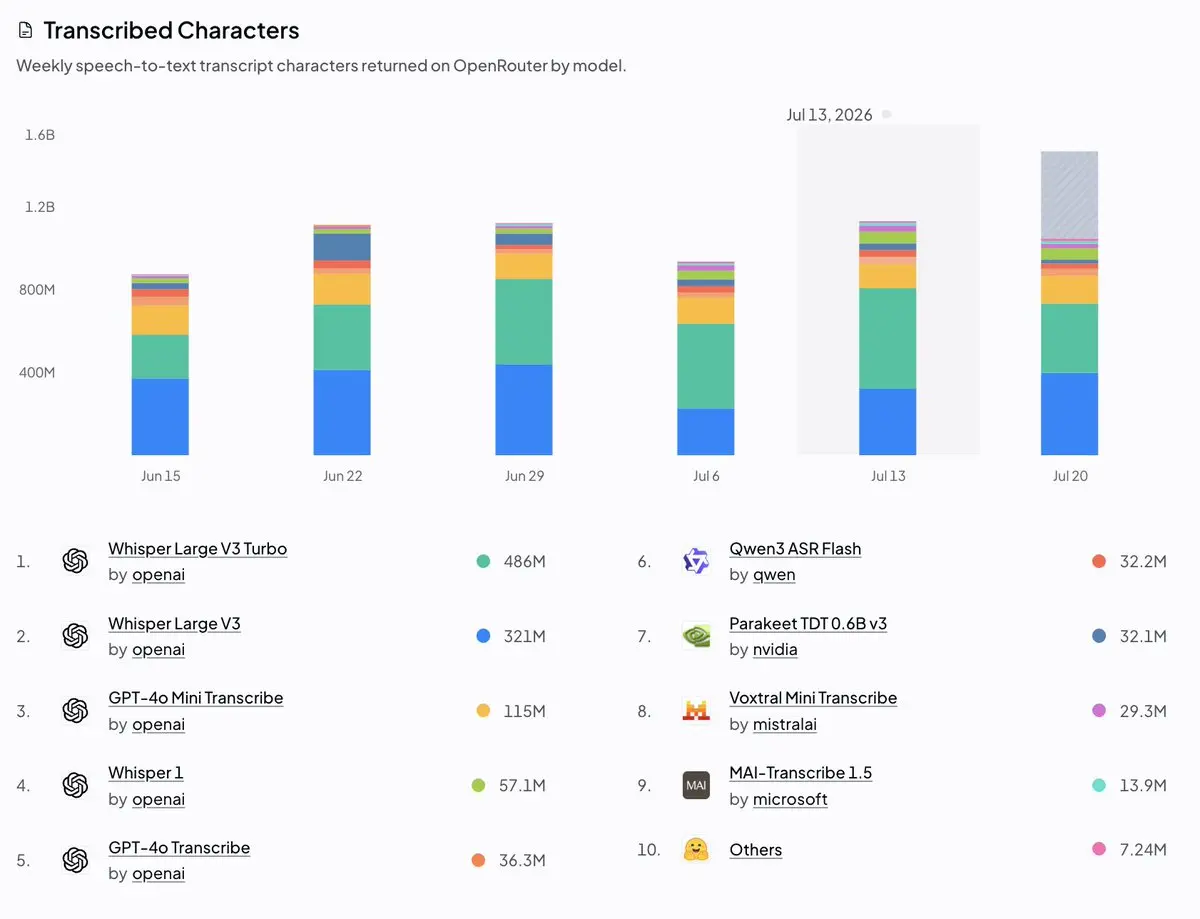Click the 486M value text

524,562
